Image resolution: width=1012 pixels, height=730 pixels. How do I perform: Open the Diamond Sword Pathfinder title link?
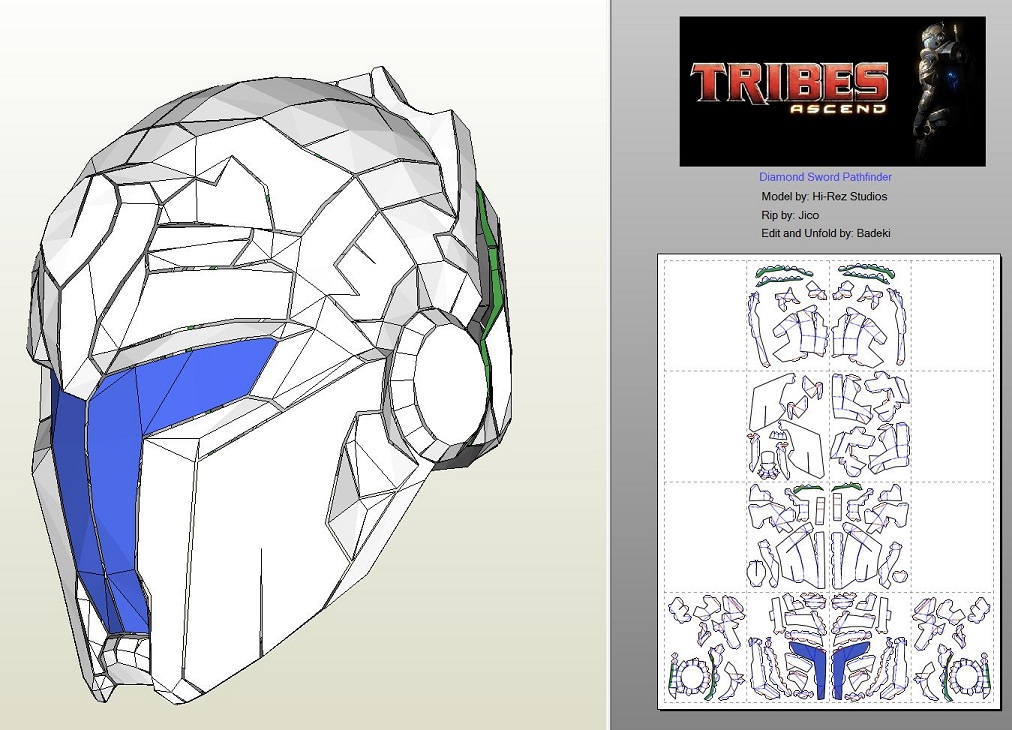click(x=825, y=177)
